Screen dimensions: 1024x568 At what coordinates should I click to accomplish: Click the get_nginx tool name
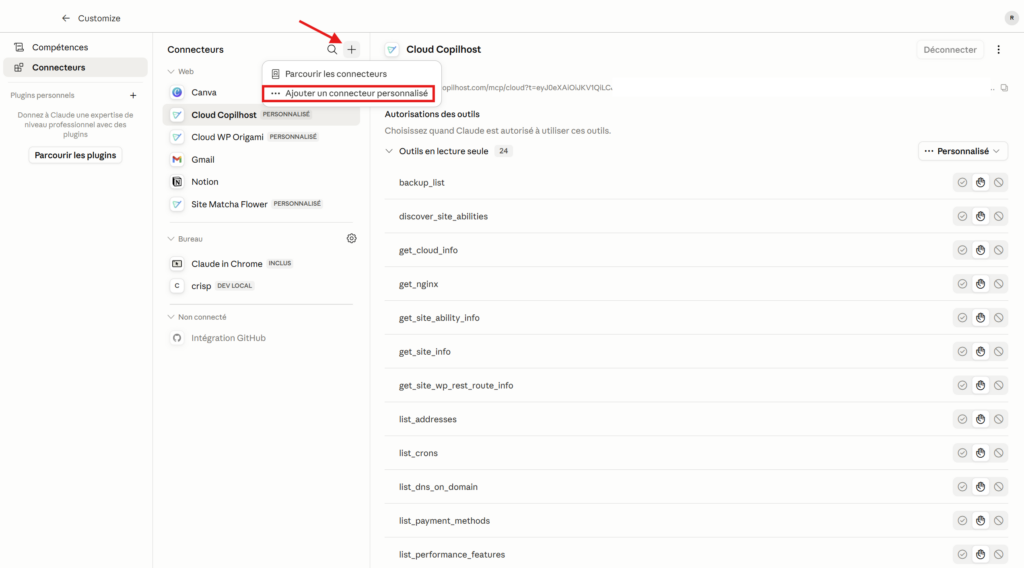pyautogui.click(x=418, y=284)
